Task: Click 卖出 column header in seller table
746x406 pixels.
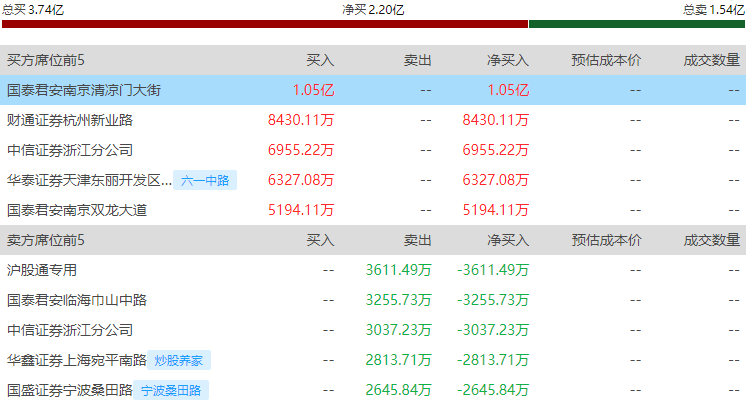Action: [x=418, y=240]
